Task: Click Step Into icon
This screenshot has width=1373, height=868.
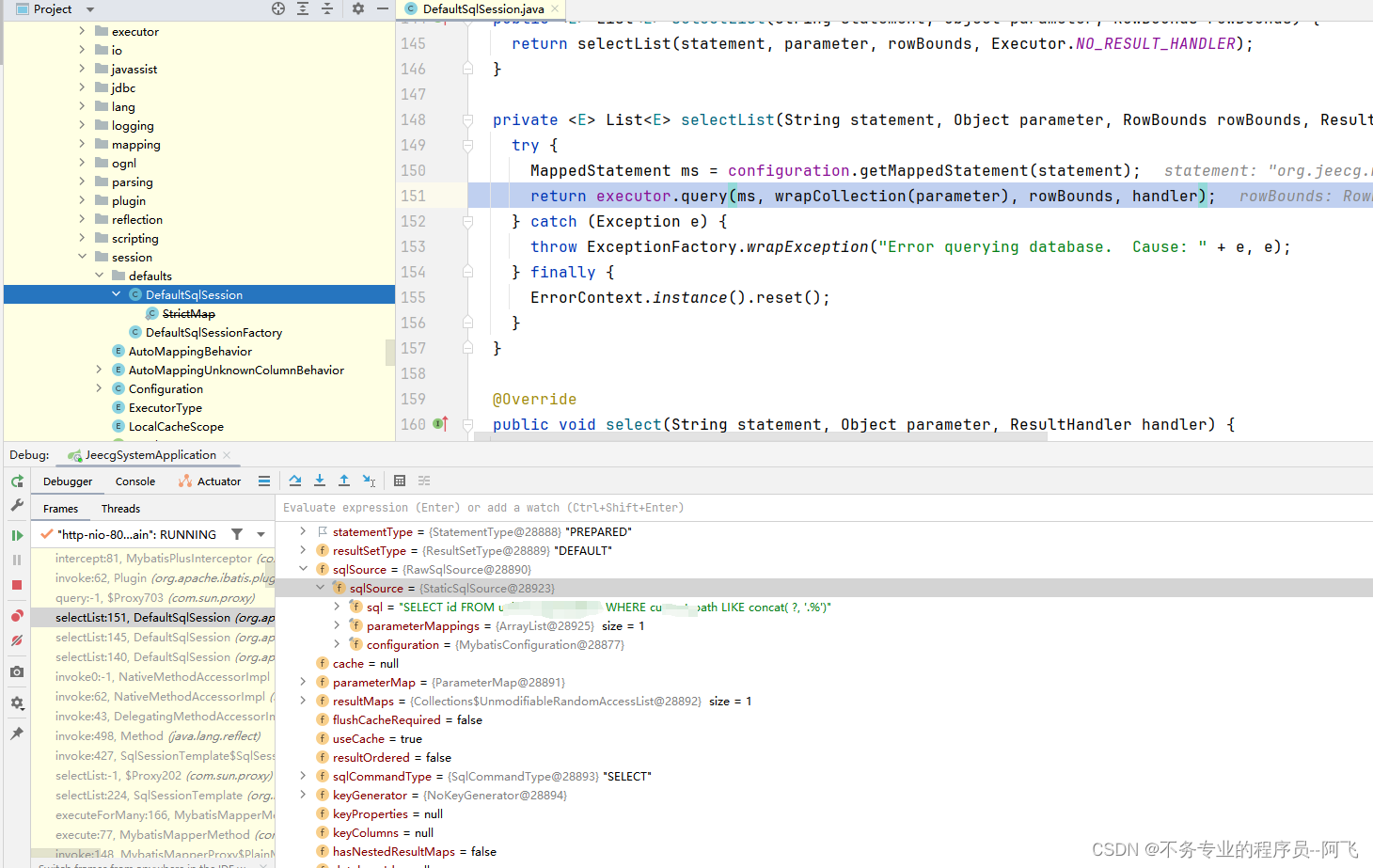Action: click(320, 481)
